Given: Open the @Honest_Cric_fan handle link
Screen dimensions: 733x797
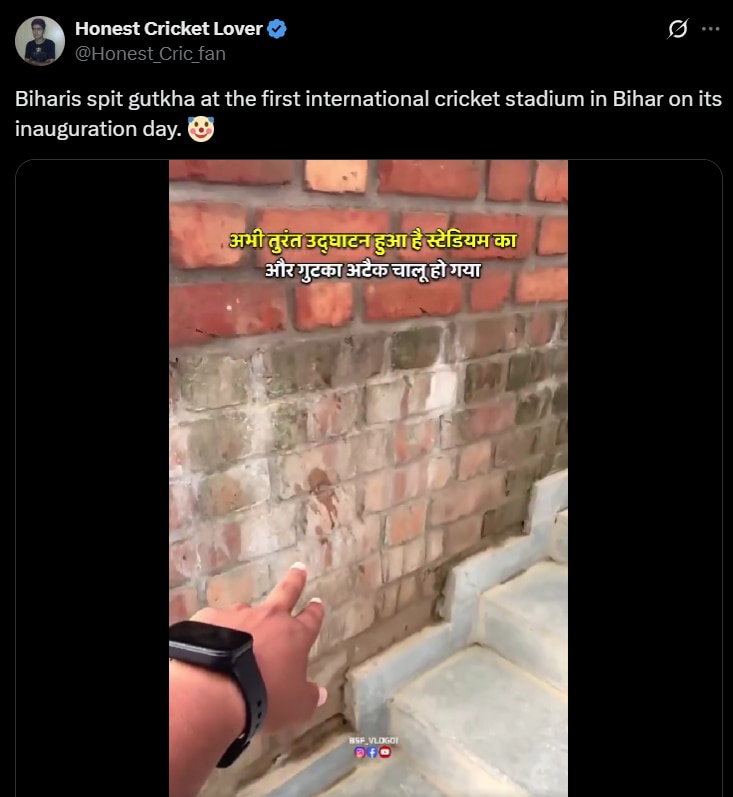Looking at the screenshot, I should coord(150,54).
